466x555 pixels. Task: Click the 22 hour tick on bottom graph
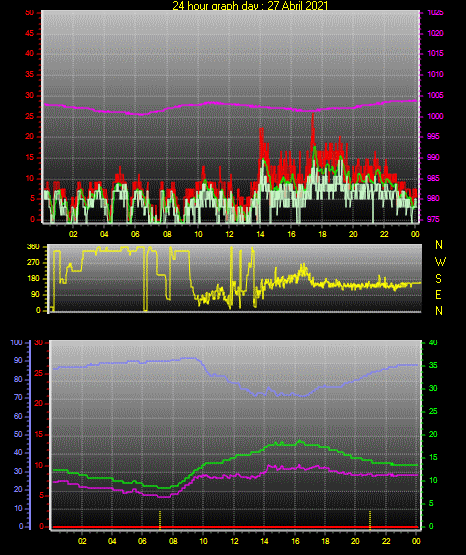386,541
